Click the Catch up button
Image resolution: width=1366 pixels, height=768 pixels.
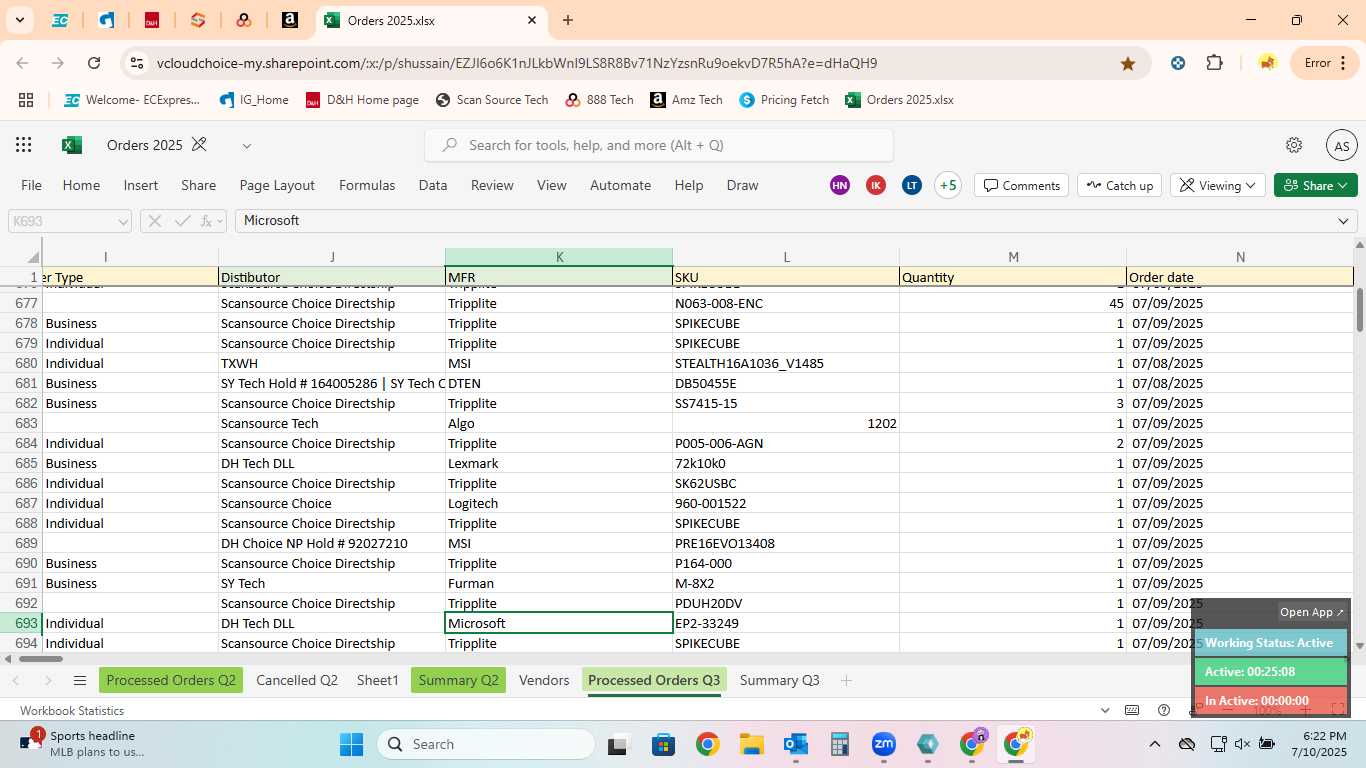(x=1119, y=185)
